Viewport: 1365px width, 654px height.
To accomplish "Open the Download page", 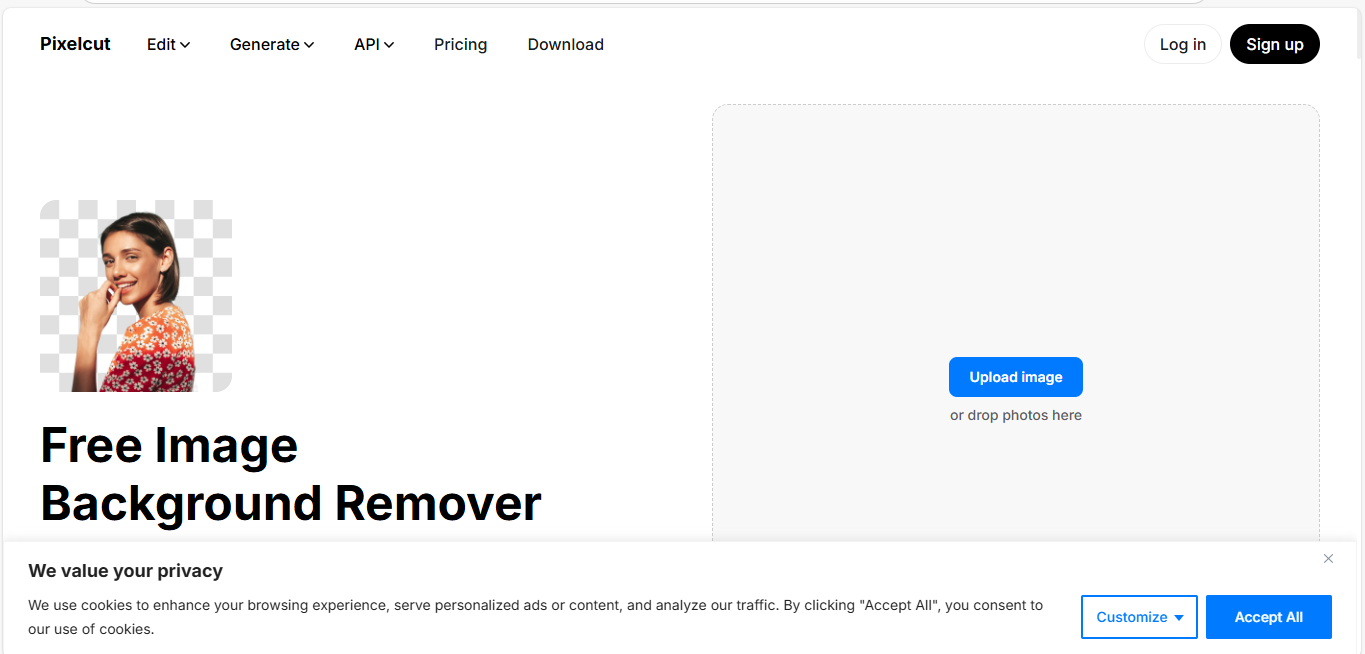I will [565, 44].
